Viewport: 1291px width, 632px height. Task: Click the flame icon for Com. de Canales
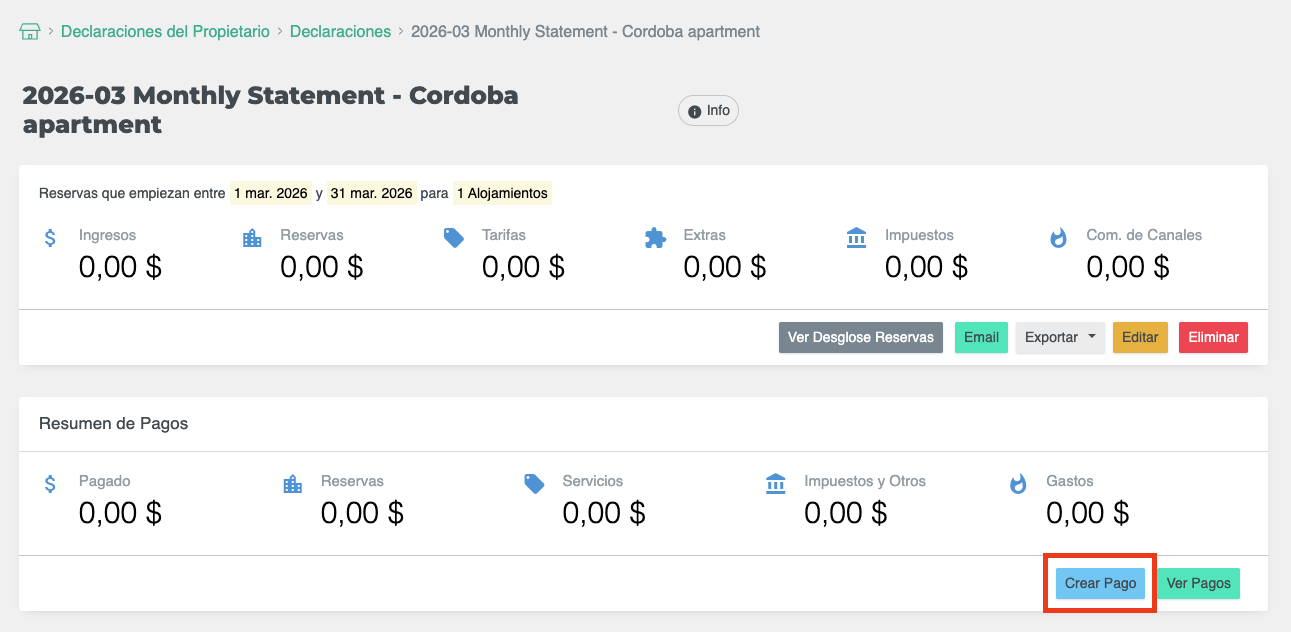click(1058, 239)
